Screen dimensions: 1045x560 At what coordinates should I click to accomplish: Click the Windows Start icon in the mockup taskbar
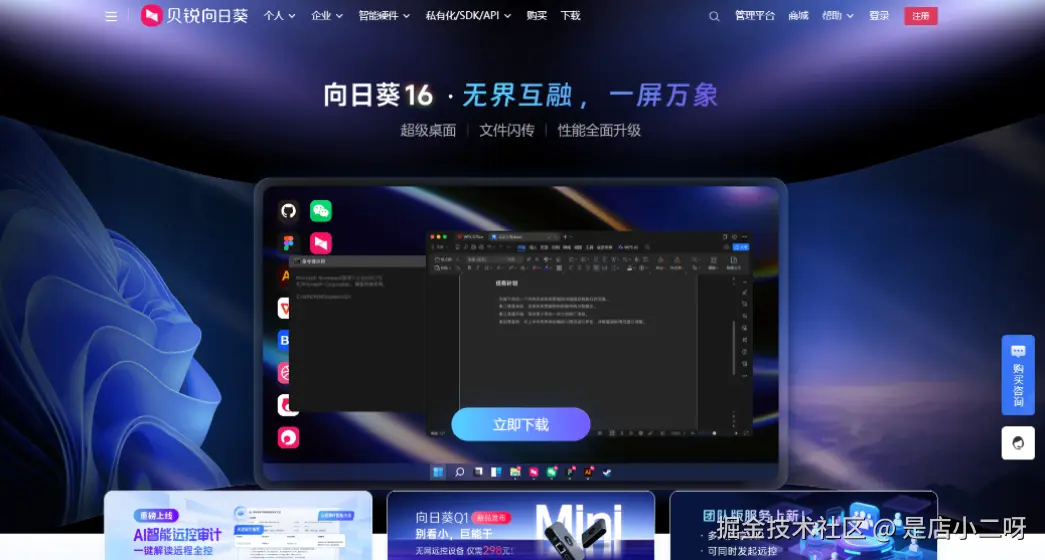point(438,472)
